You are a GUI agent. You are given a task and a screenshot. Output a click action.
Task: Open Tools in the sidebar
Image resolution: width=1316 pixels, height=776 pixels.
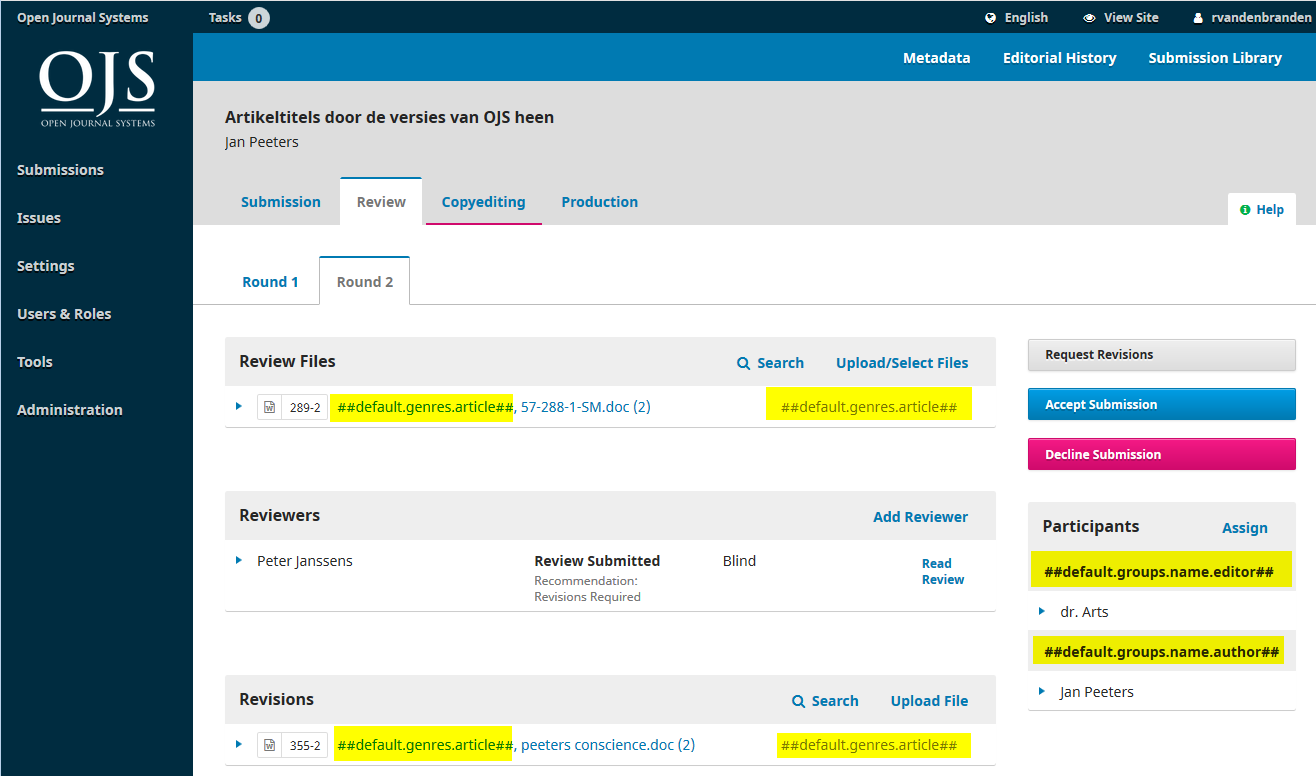[35, 362]
